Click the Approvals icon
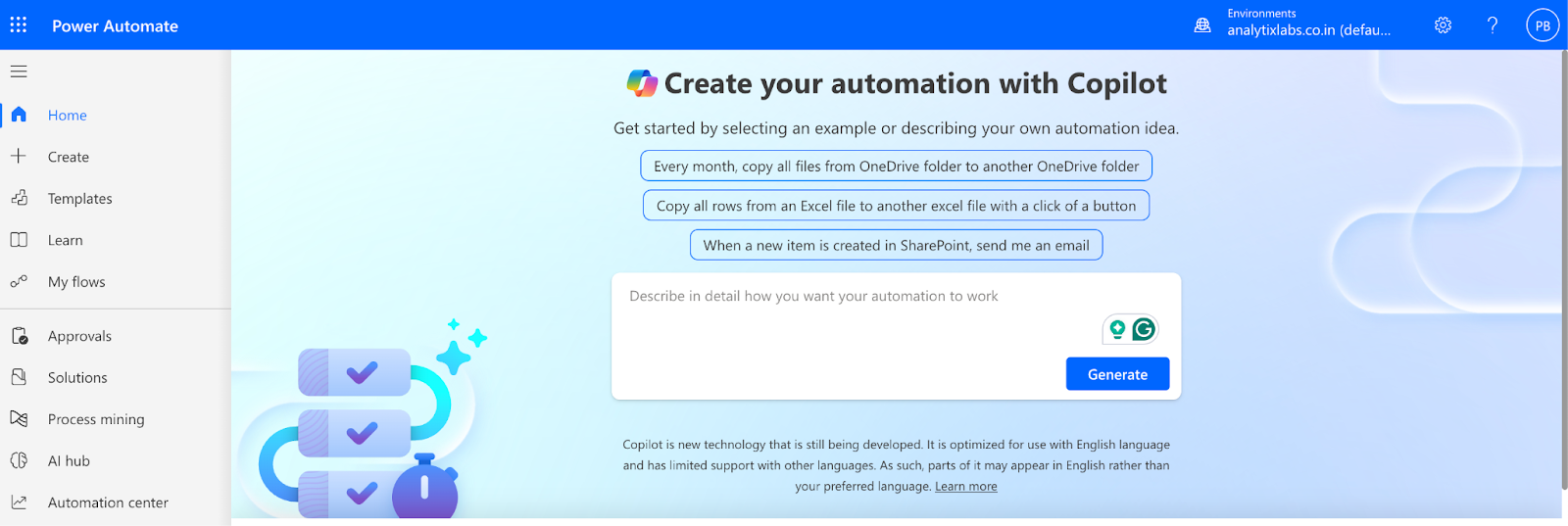The height and width of the screenshot is (526, 1568). coord(19,336)
